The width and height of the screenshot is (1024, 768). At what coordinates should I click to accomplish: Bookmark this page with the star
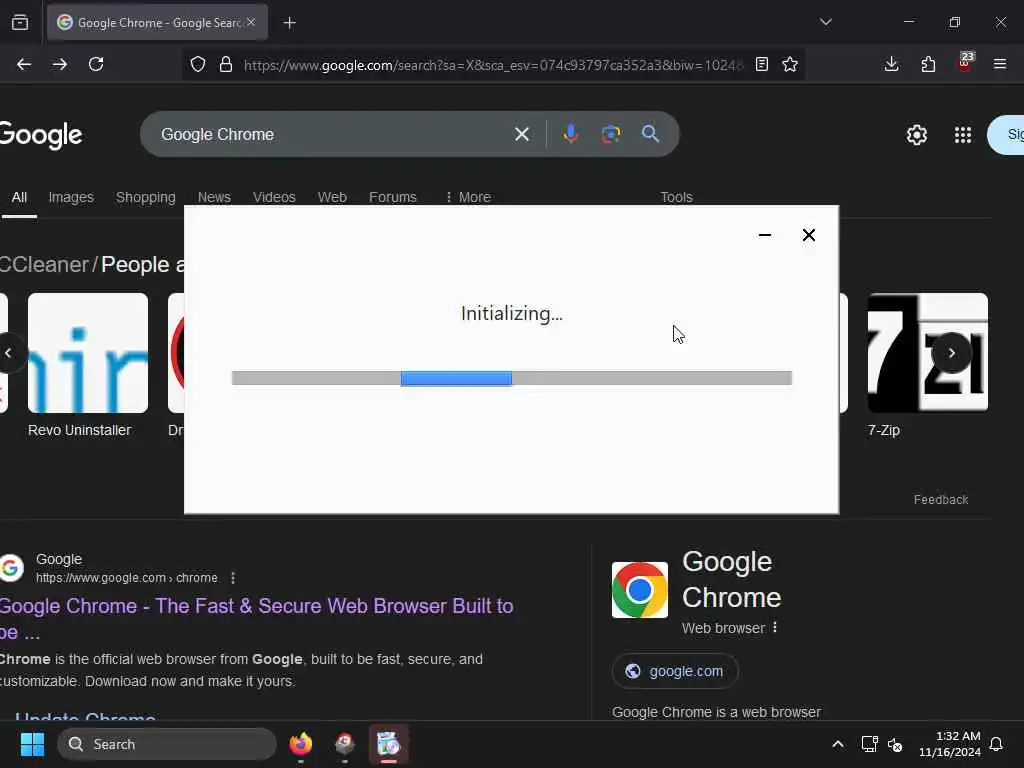[x=790, y=64]
